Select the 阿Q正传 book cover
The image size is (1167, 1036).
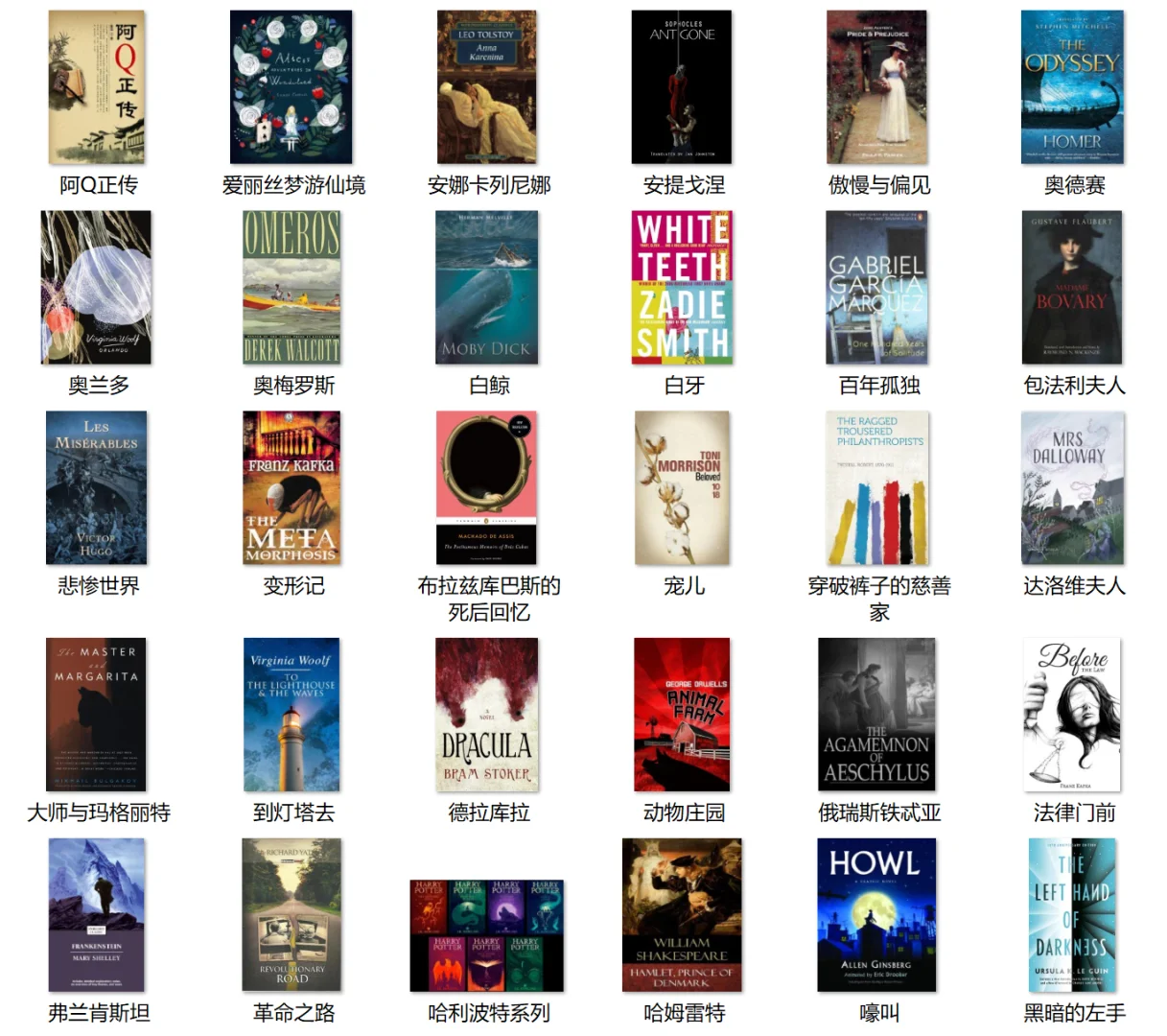[97, 87]
